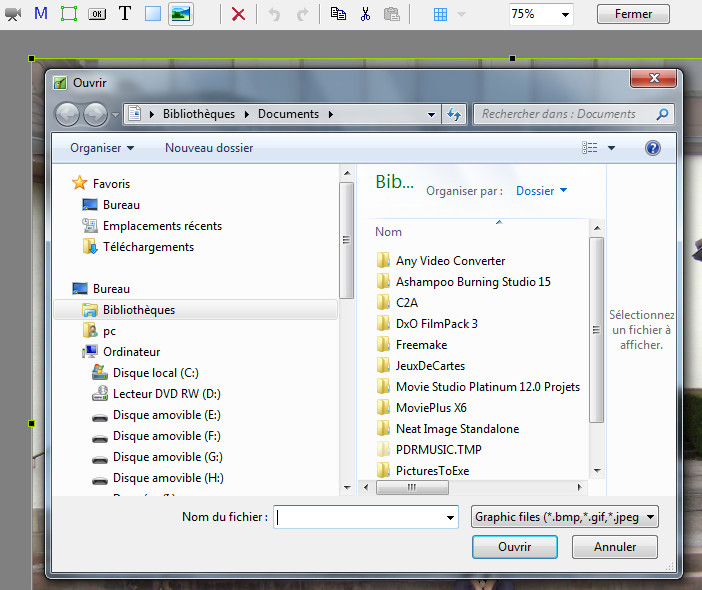Viewport: 702px width, 590px height.
Task: Select the green frame tool icon
Action: [68, 14]
